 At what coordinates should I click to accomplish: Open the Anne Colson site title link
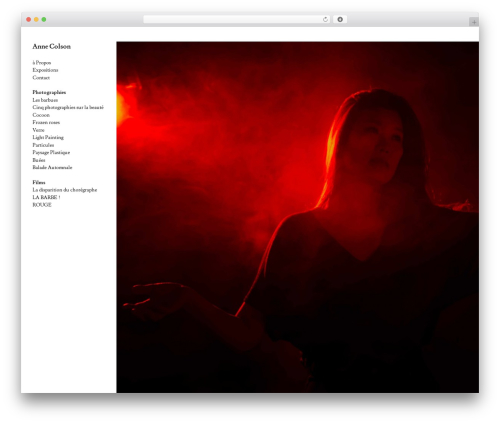[51, 46]
